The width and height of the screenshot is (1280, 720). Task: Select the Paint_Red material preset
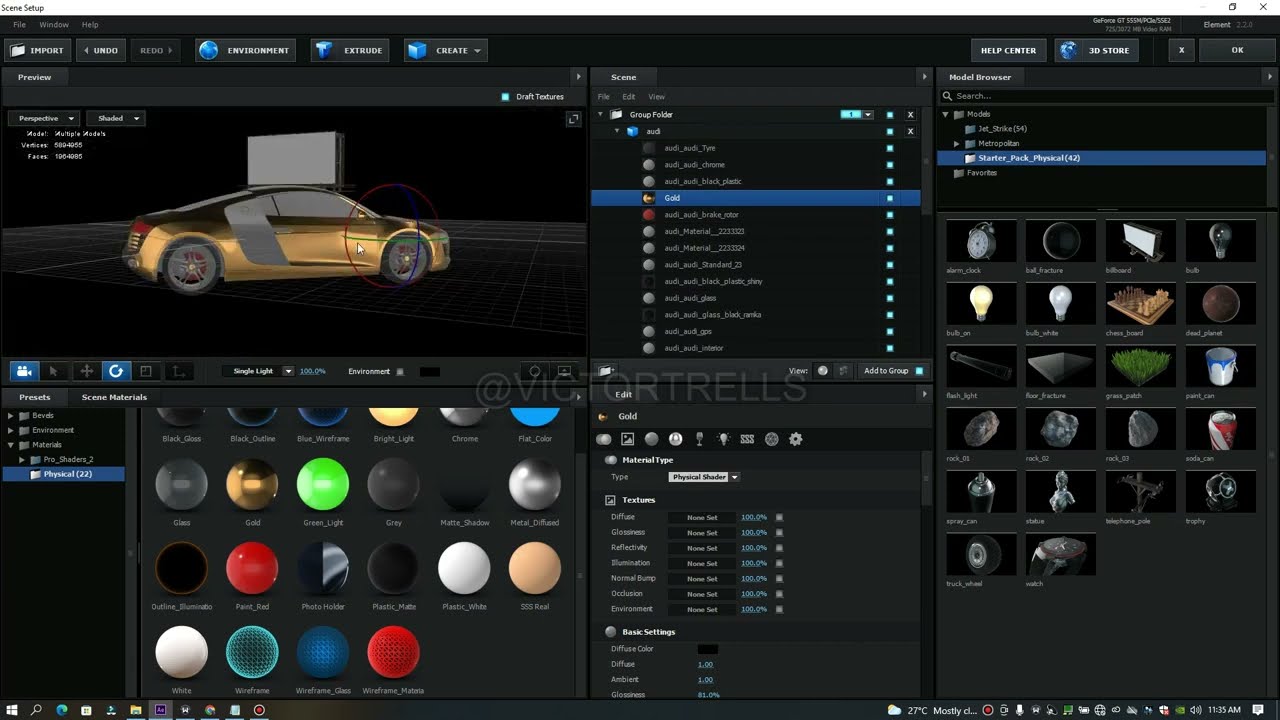pos(253,568)
